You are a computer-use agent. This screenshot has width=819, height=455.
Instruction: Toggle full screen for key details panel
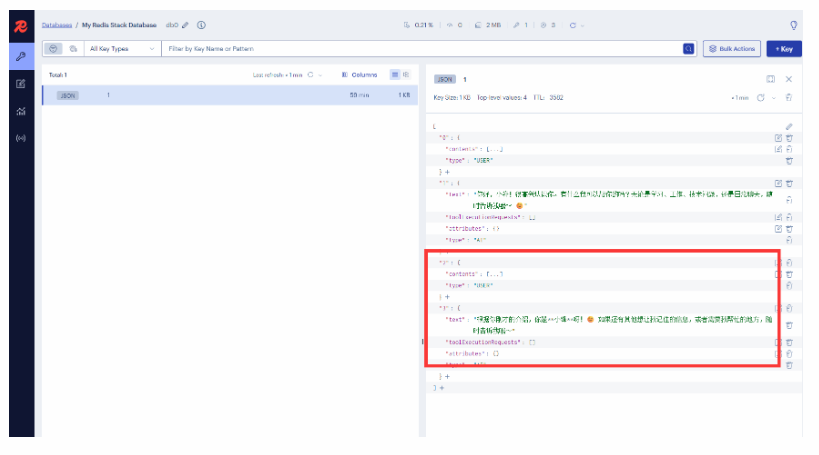(770, 79)
